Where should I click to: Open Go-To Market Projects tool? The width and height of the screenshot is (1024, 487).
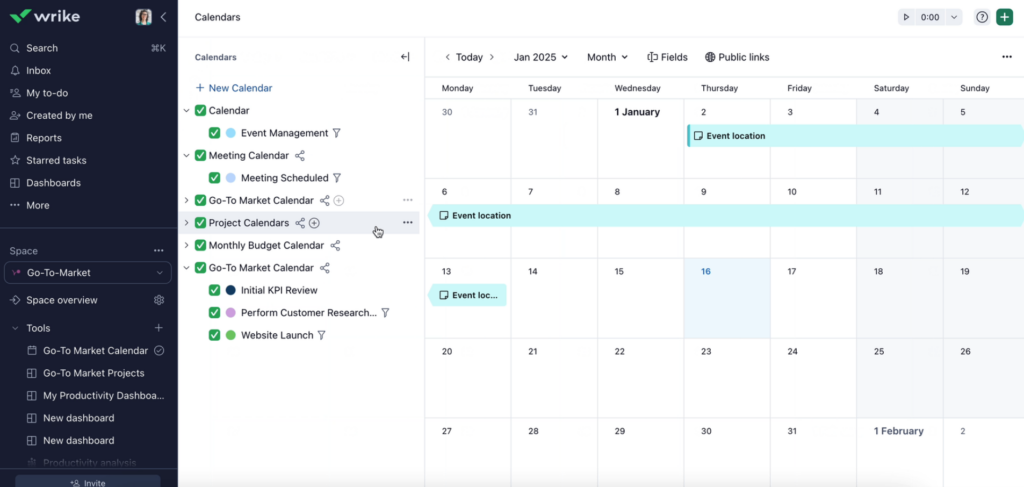tap(93, 373)
